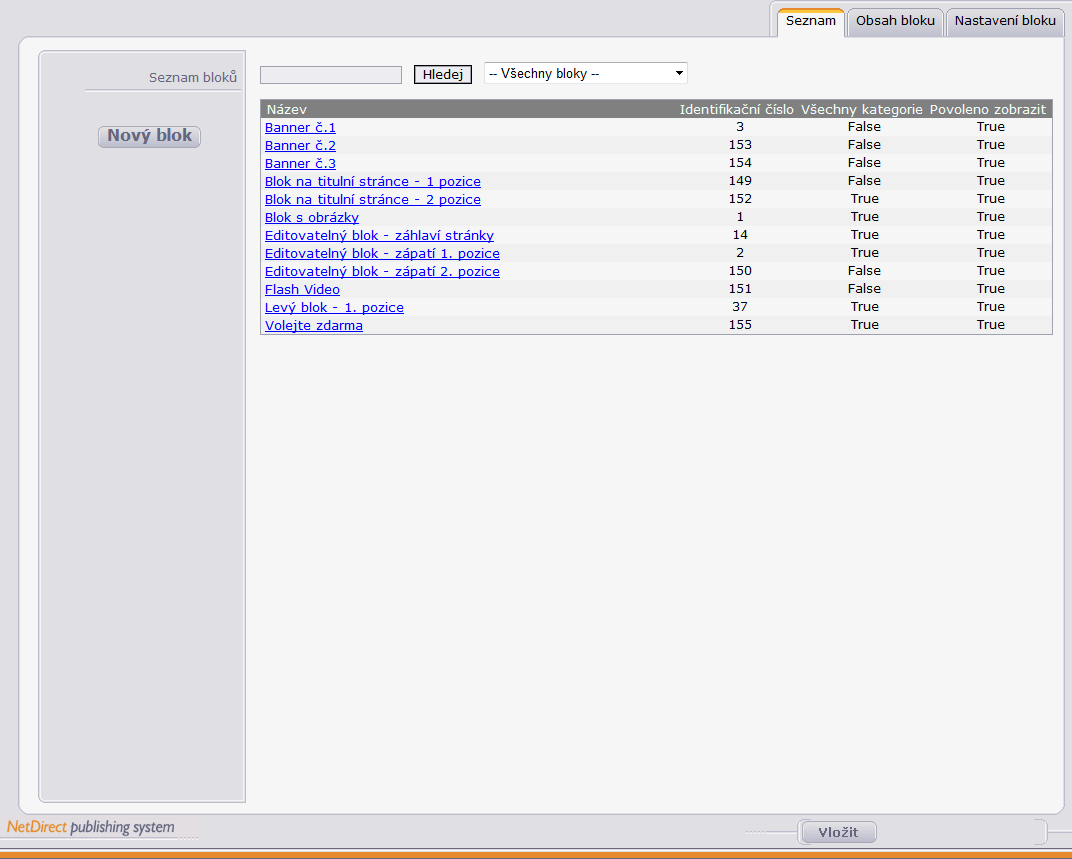Image resolution: width=1072 pixels, height=859 pixels.
Task: Open Levý blok - 1. pozice link
Action: pyautogui.click(x=334, y=307)
